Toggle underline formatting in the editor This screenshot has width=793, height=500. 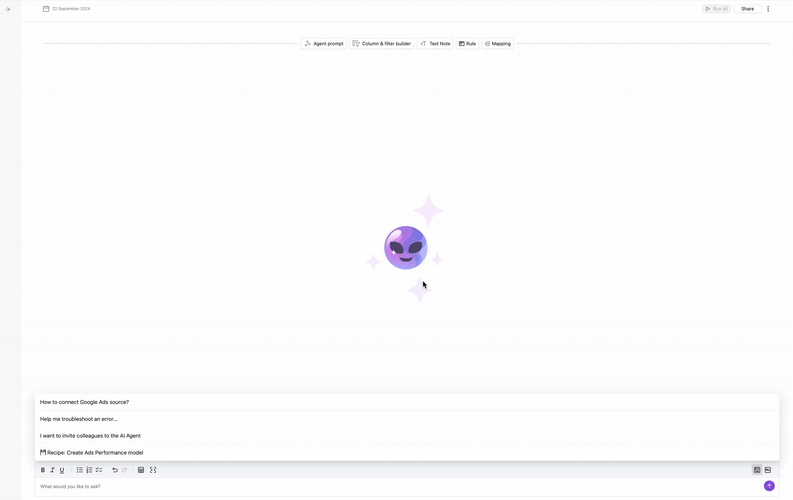[62, 470]
